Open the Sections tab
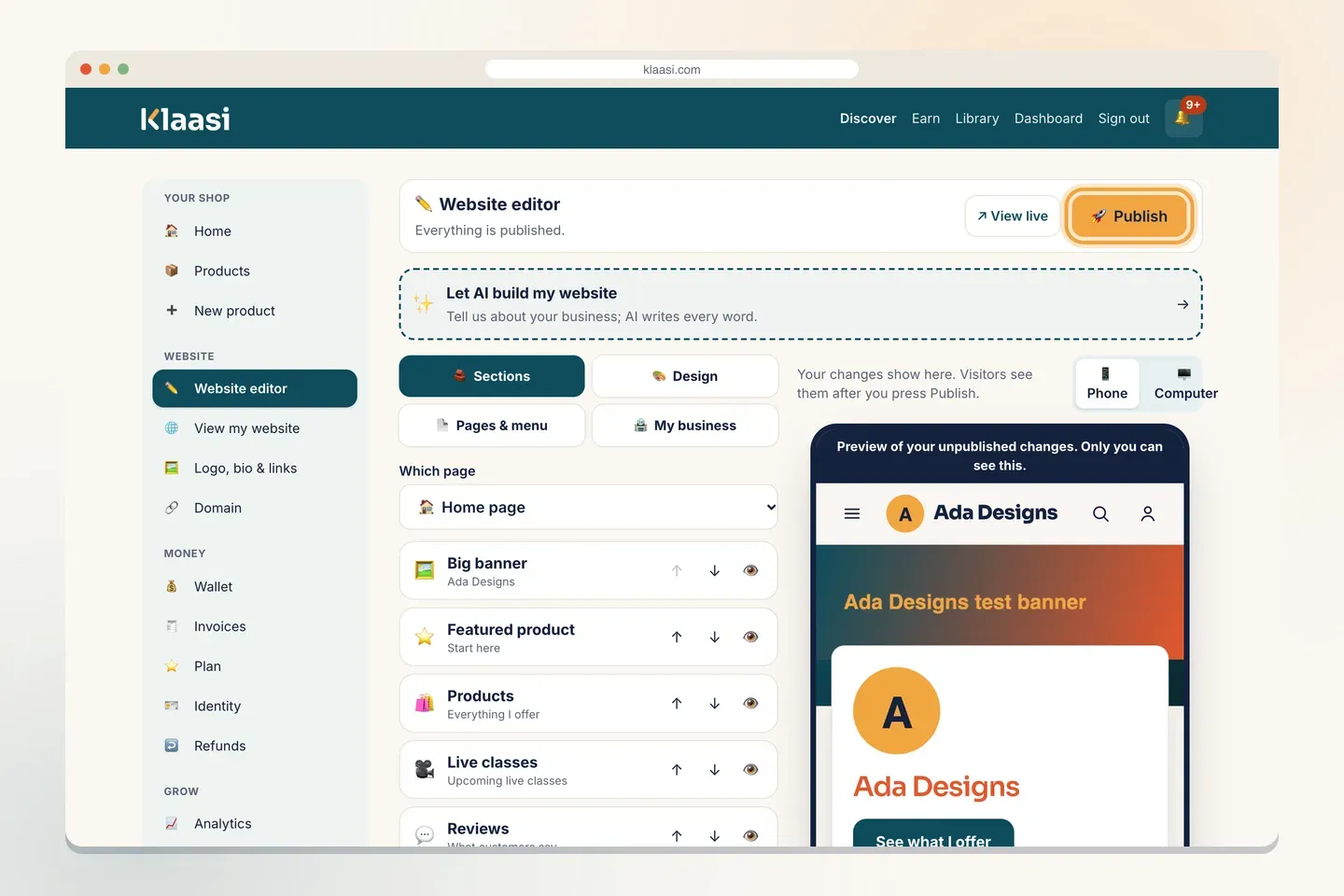 (492, 376)
